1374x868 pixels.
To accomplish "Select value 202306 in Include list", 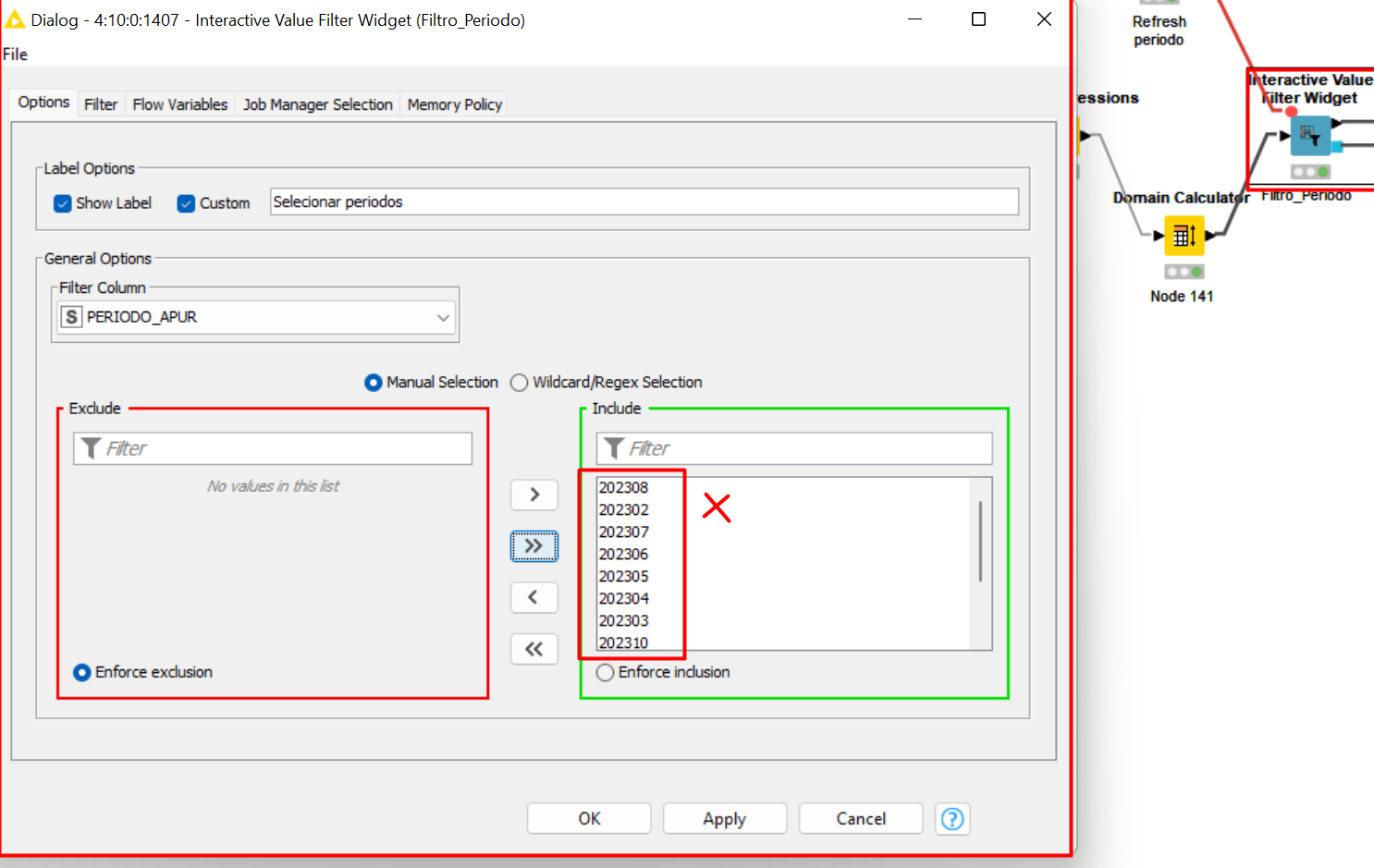I will click(x=624, y=555).
